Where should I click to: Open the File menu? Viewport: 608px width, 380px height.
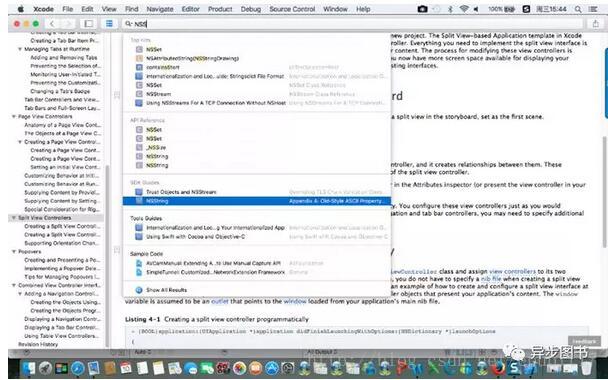tap(67, 9)
